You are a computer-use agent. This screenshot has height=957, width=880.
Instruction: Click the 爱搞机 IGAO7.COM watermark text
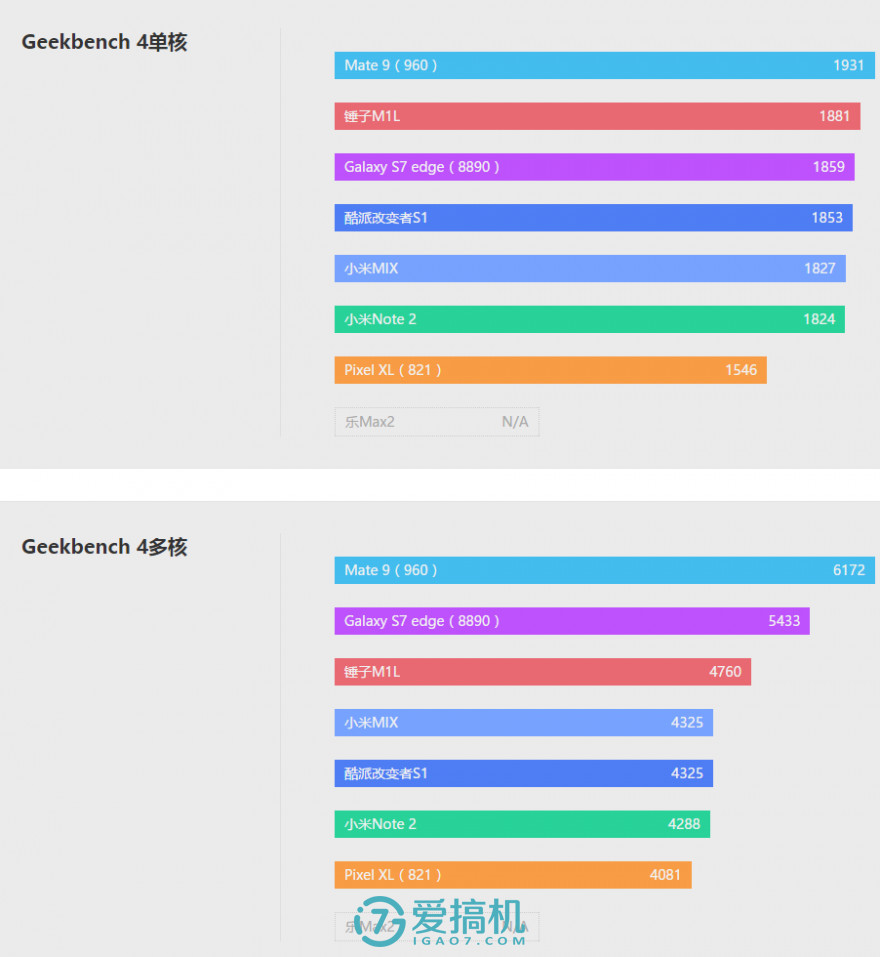[469, 922]
